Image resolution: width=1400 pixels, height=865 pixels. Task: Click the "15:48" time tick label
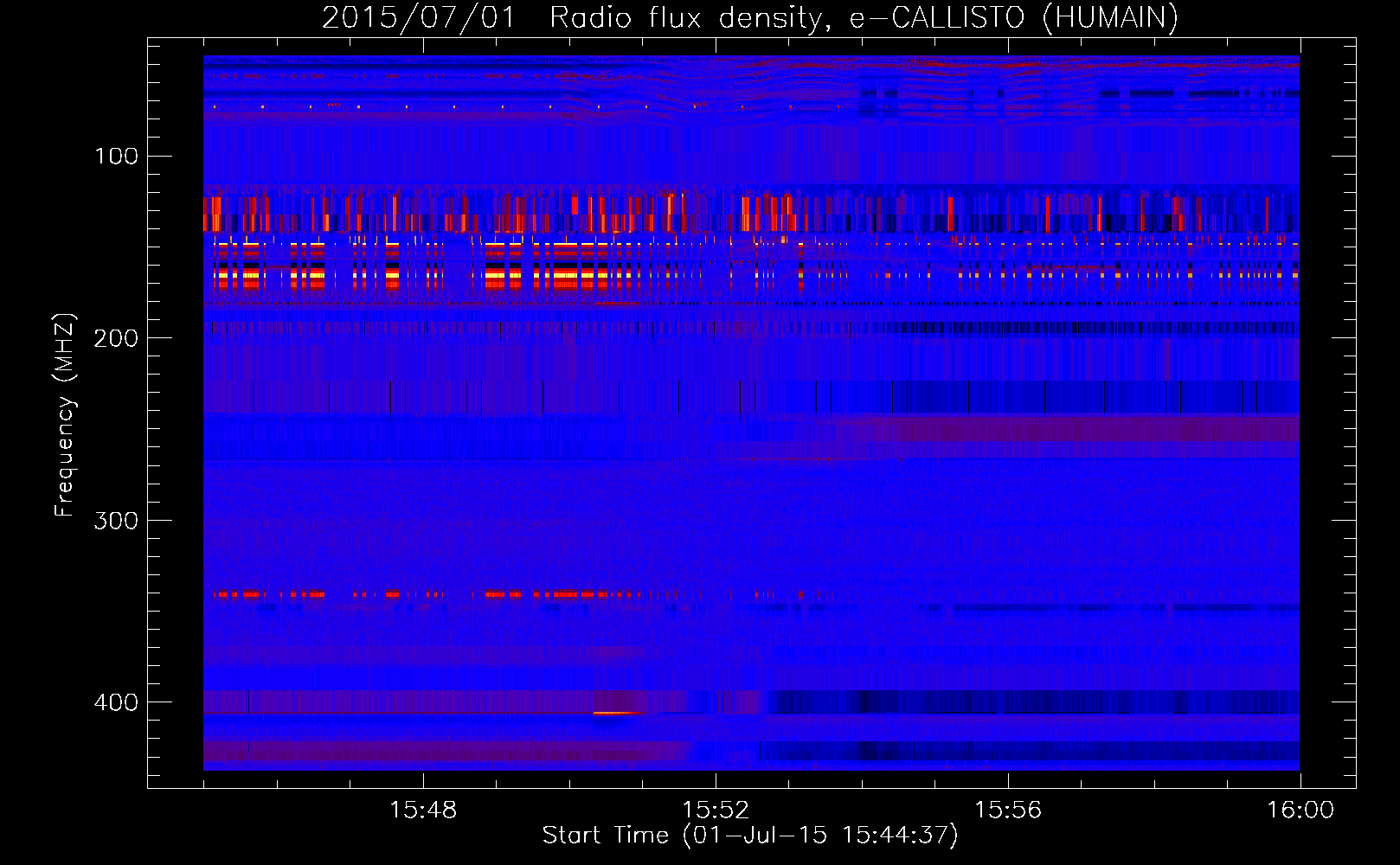[x=423, y=811]
